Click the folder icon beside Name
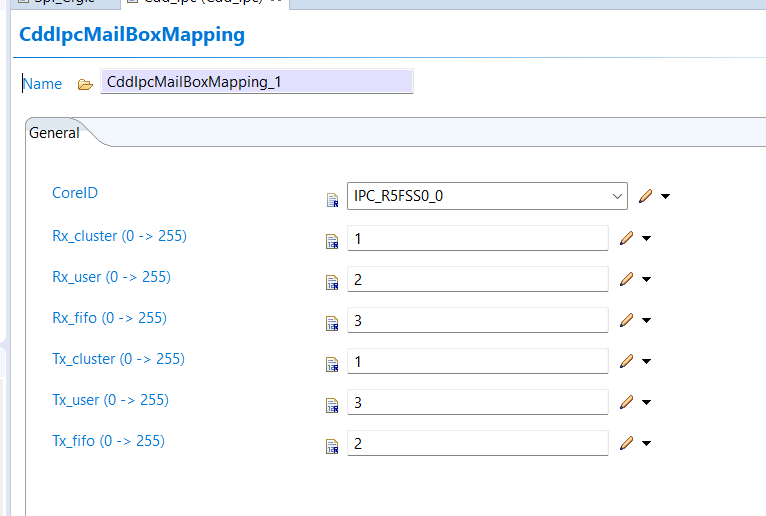This screenshot has height=516, width=766. click(85, 85)
